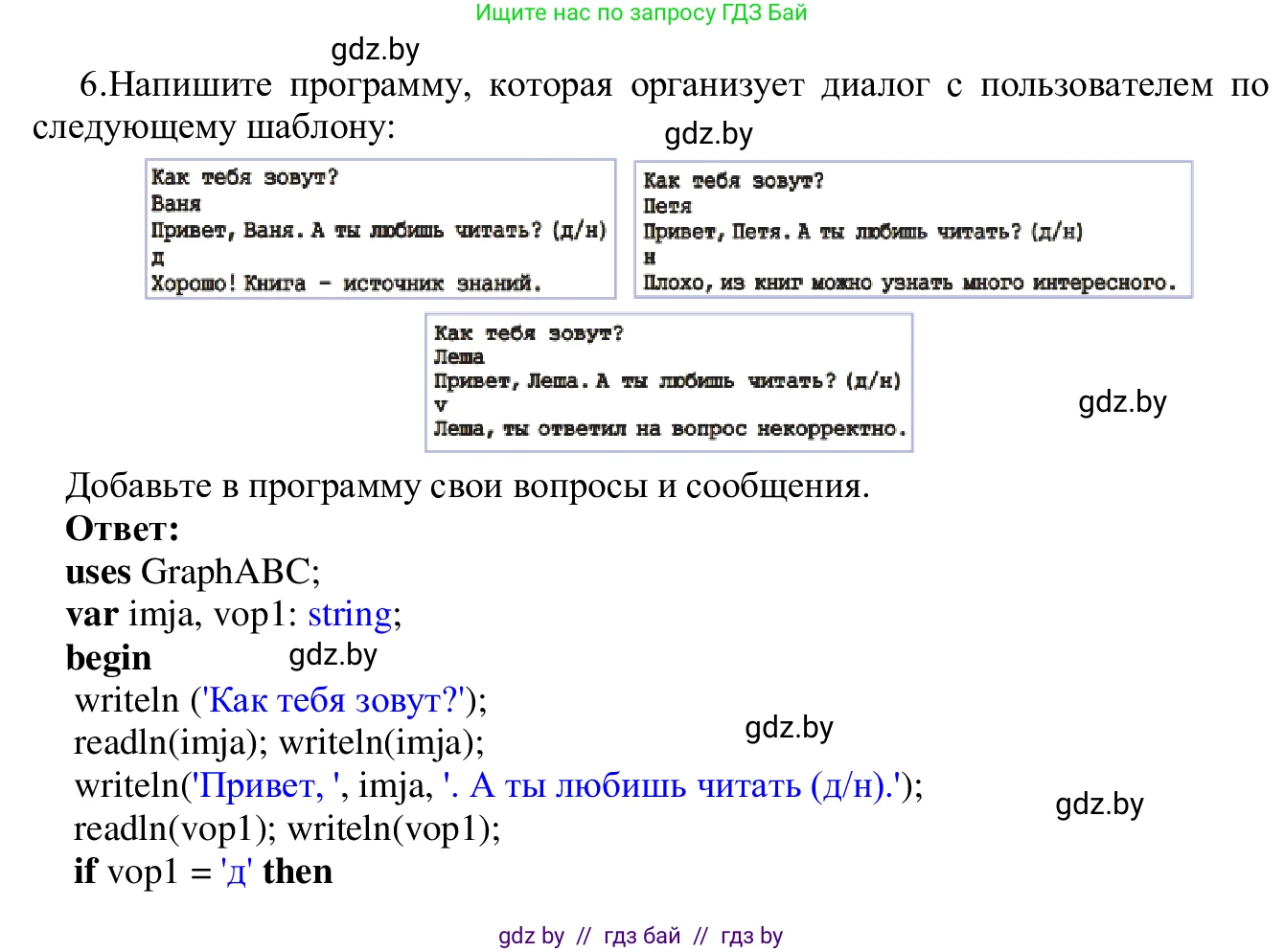Viewport: 1285px width, 952px height.
Task: Click the "гдз бай" footer link
Action: [642, 936]
